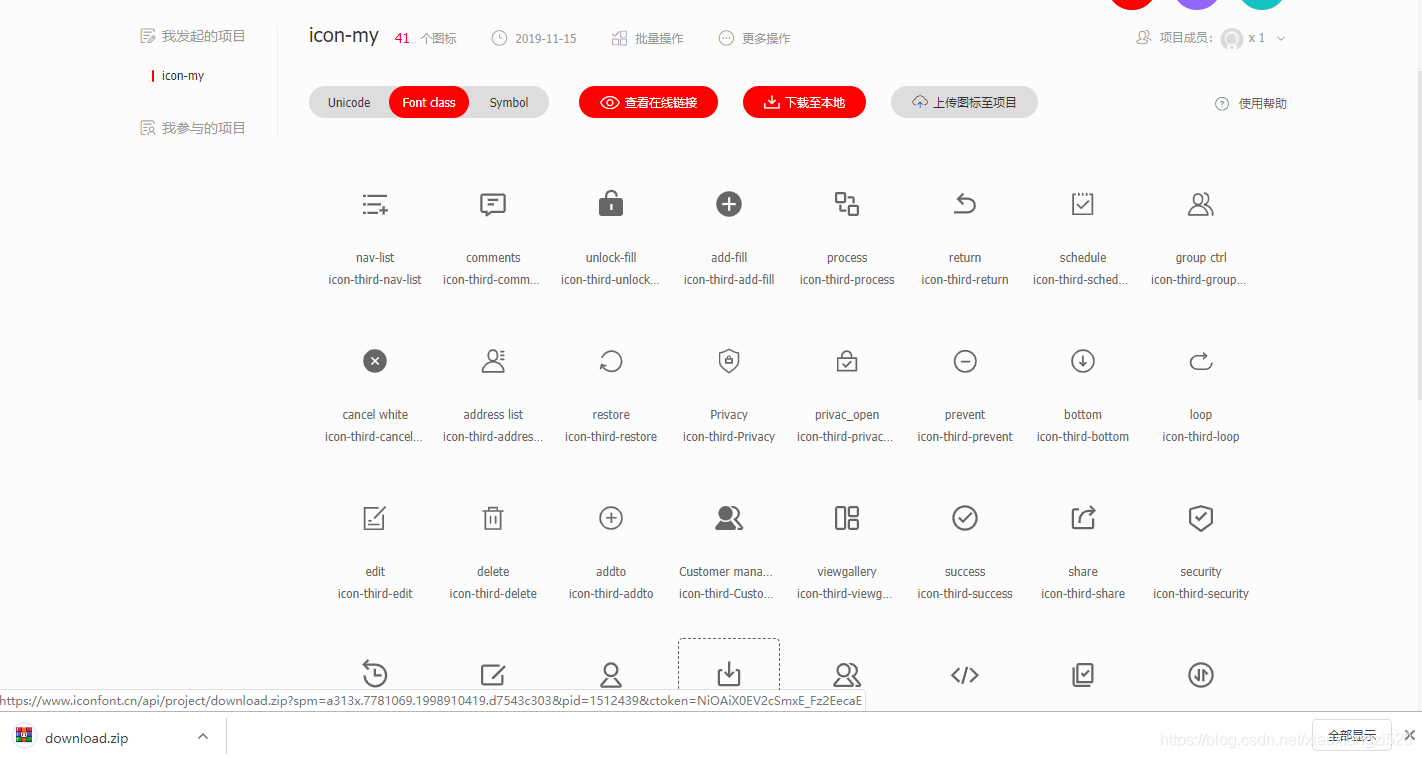Click the code brackets icon in last row
Screen dimensions: 1422x758
[x=965, y=675]
